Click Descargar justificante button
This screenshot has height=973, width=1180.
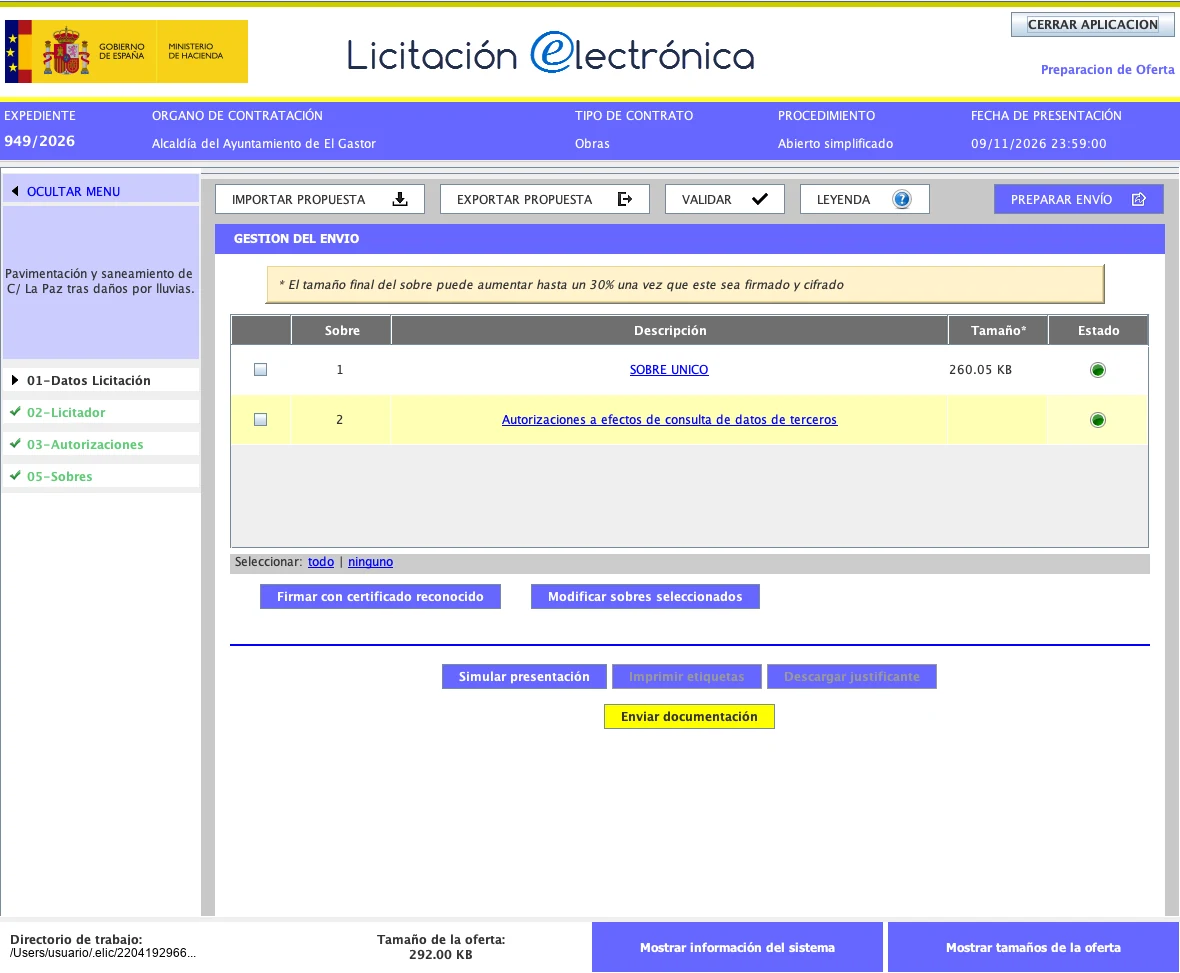pos(852,677)
